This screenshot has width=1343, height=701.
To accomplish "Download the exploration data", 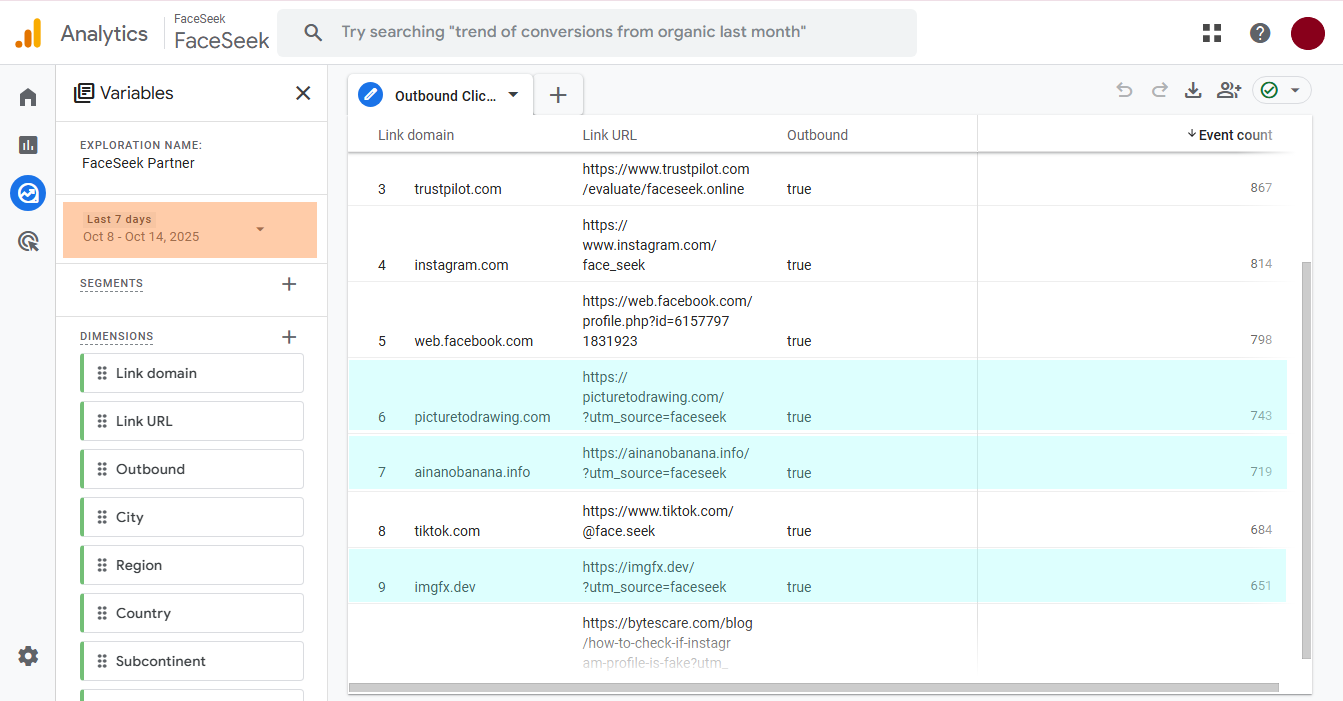I will point(1192,91).
